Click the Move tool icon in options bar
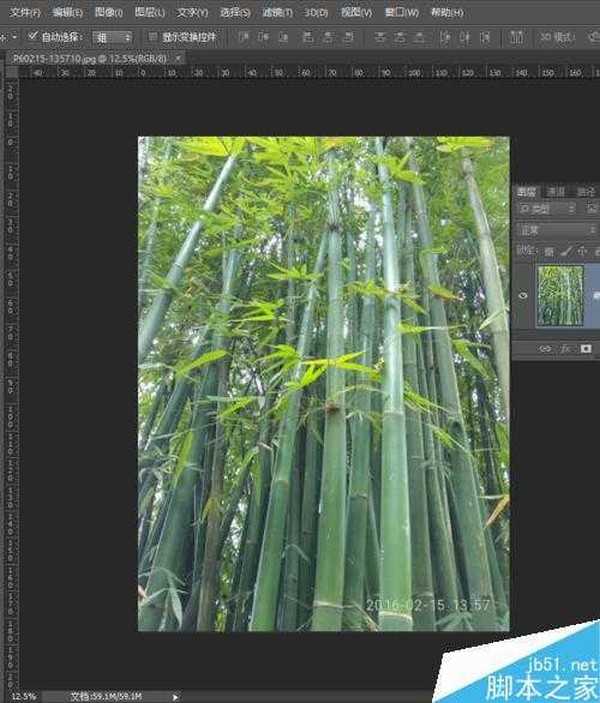The height and width of the screenshot is (703, 600). tap(5, 37)
